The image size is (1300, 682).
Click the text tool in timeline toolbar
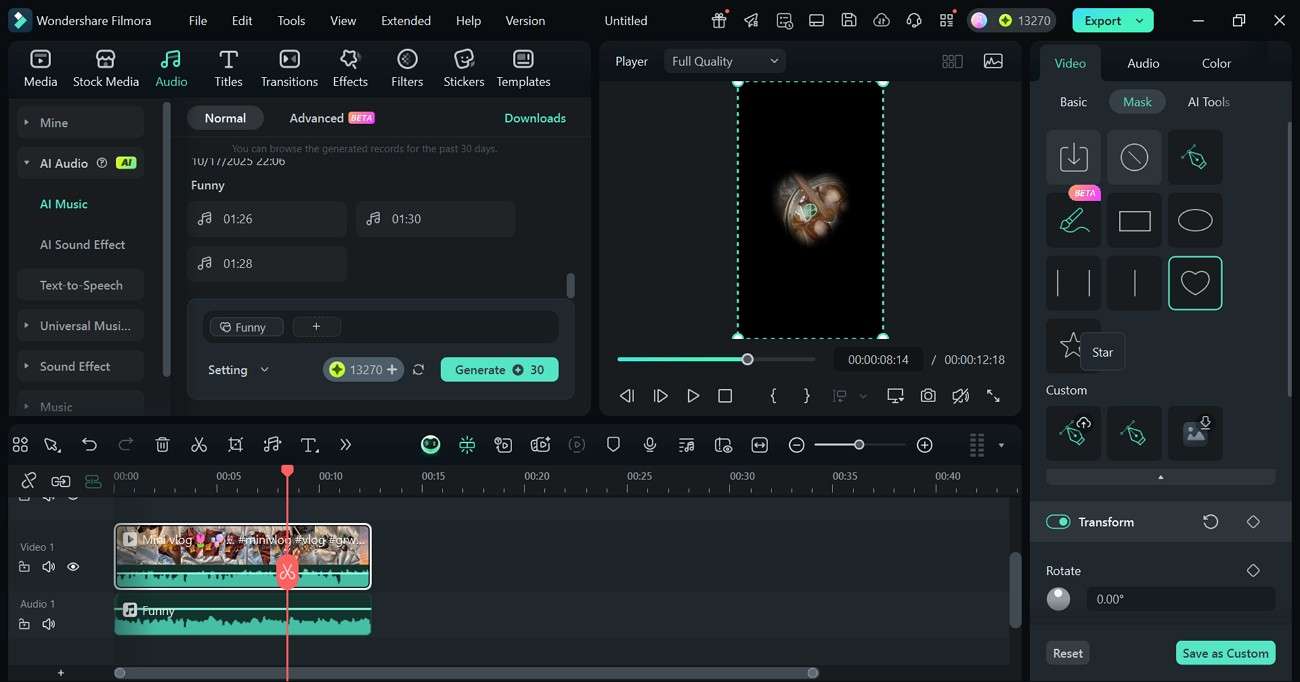coord(309,445)
